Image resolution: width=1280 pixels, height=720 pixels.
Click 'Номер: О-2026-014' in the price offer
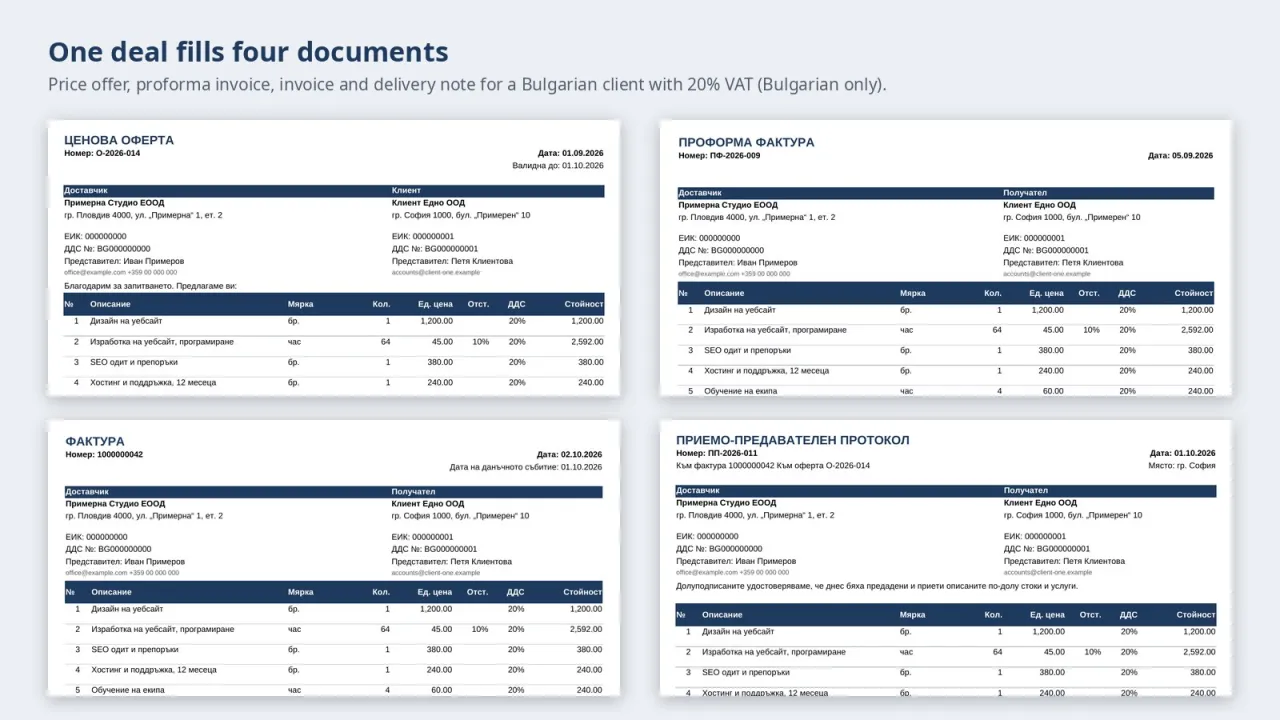[x=102, y=153]
